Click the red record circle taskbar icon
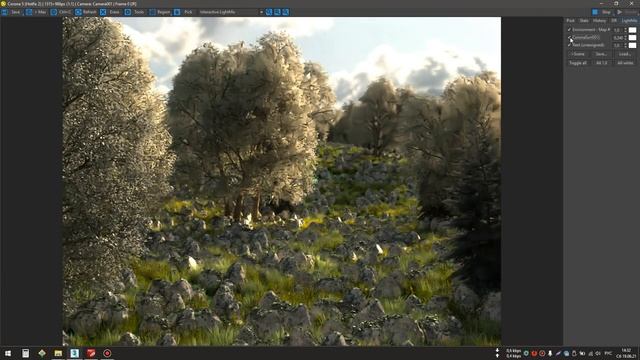Screen dimensions: 640x360 (x=107, y=353)
